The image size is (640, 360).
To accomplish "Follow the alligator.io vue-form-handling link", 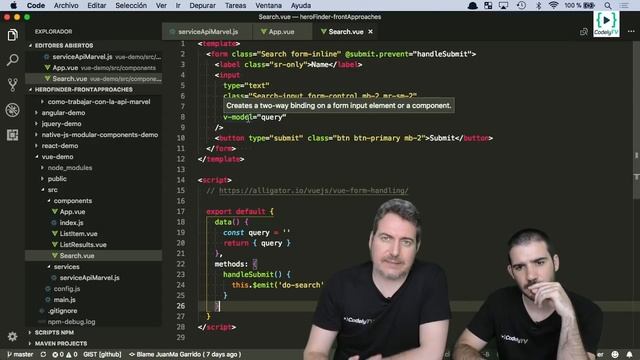I will [313, 190].
